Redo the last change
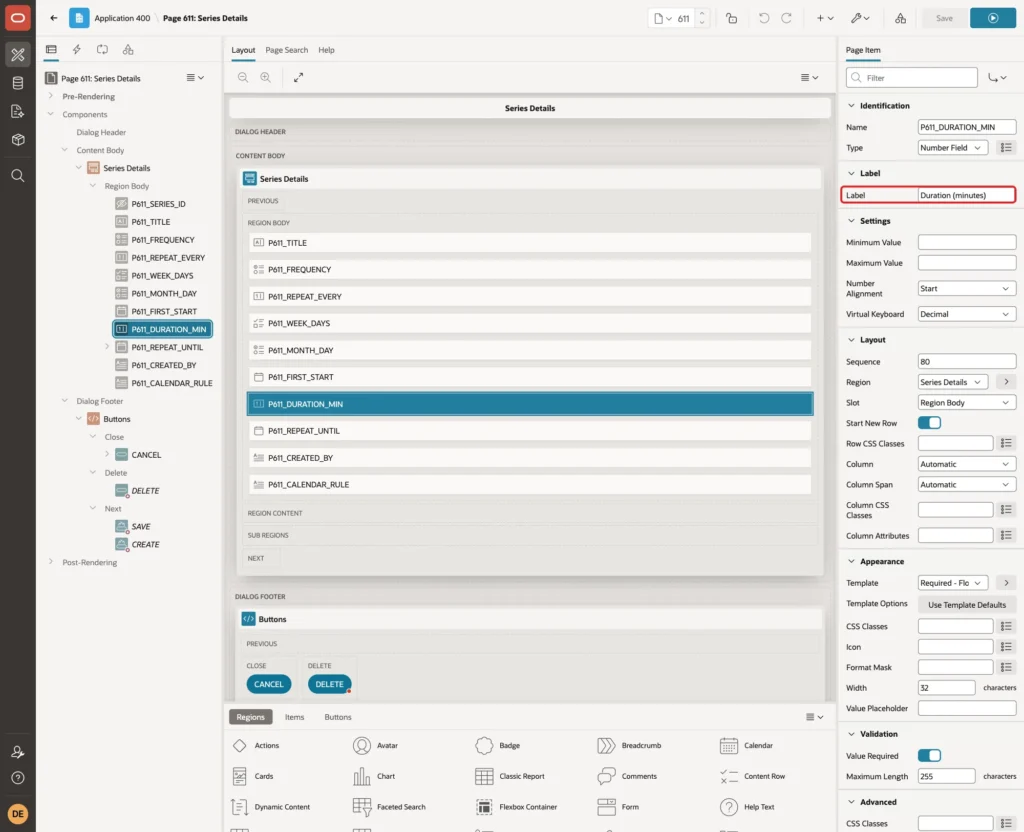 [x=786, y=18]
